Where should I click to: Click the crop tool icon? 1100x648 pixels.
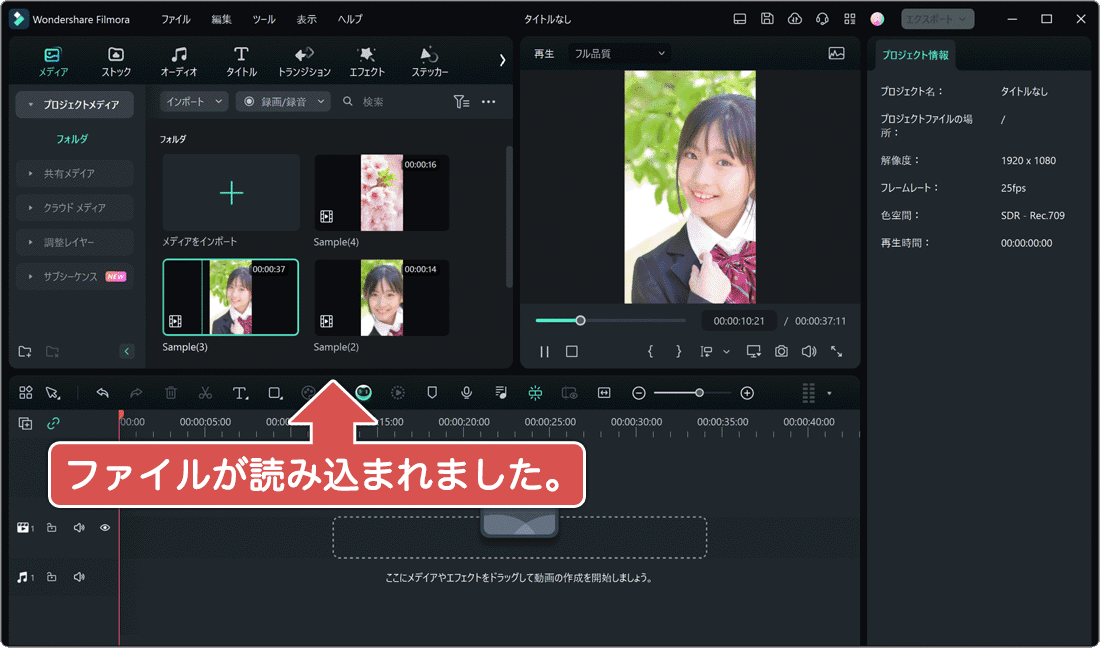275,393
